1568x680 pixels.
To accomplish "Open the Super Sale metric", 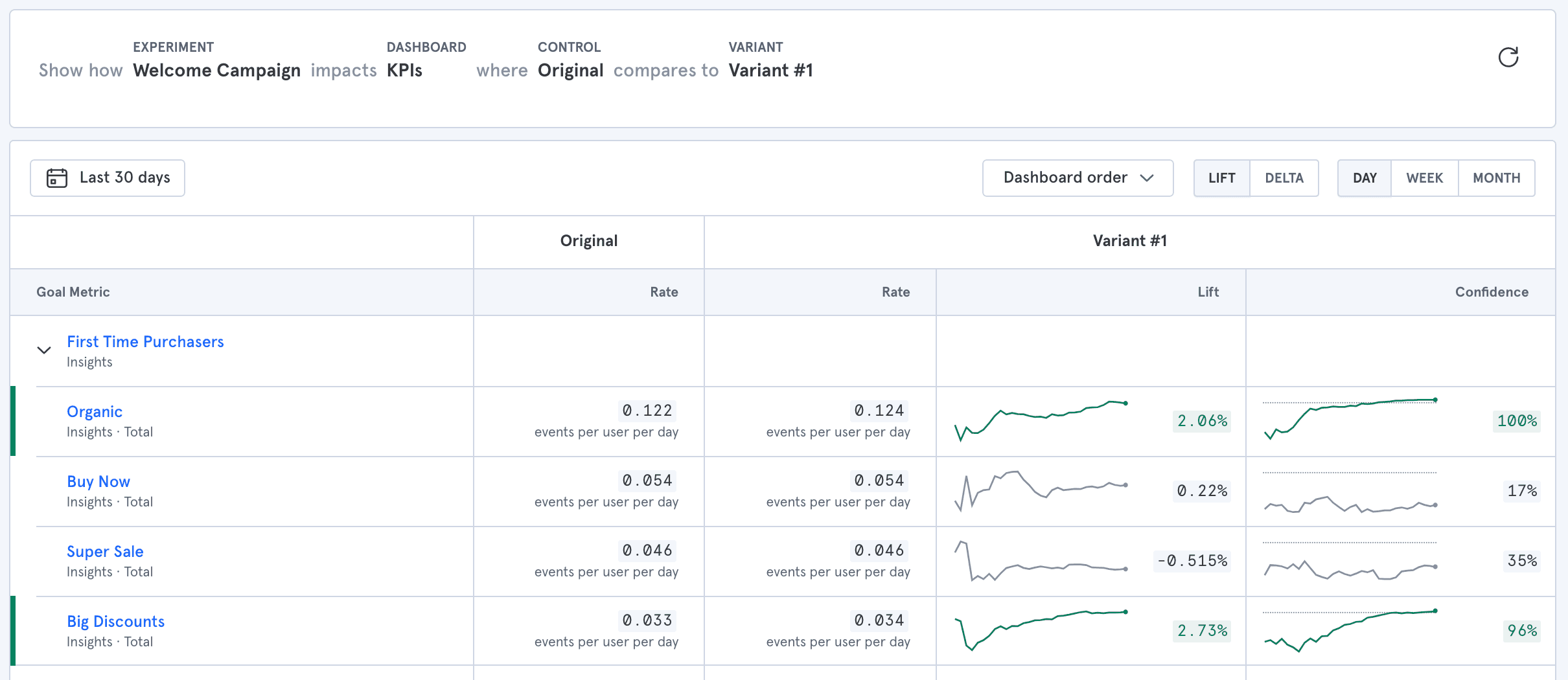I will point(105,552).
